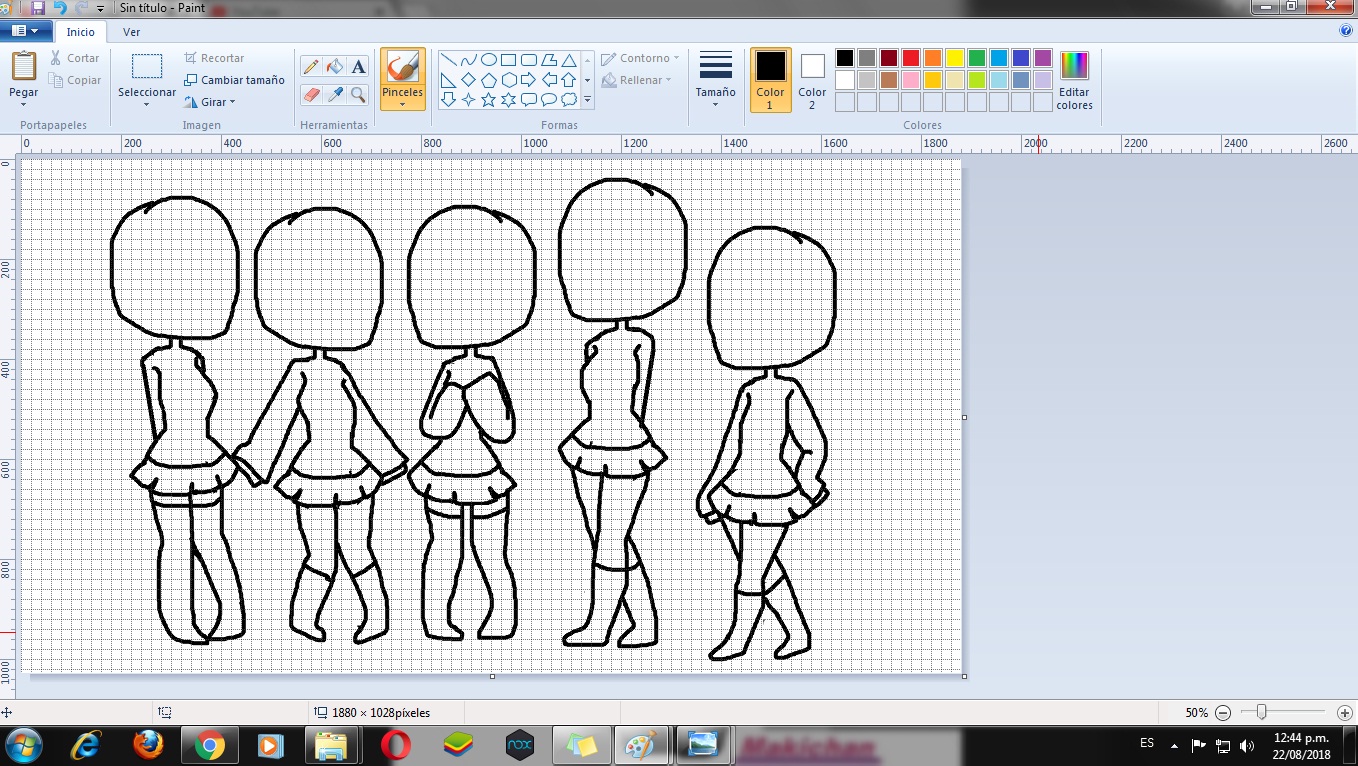Viewport: 1358px width, 766px height.
Task: Select the Pencil tool
Action: (311, 67)
